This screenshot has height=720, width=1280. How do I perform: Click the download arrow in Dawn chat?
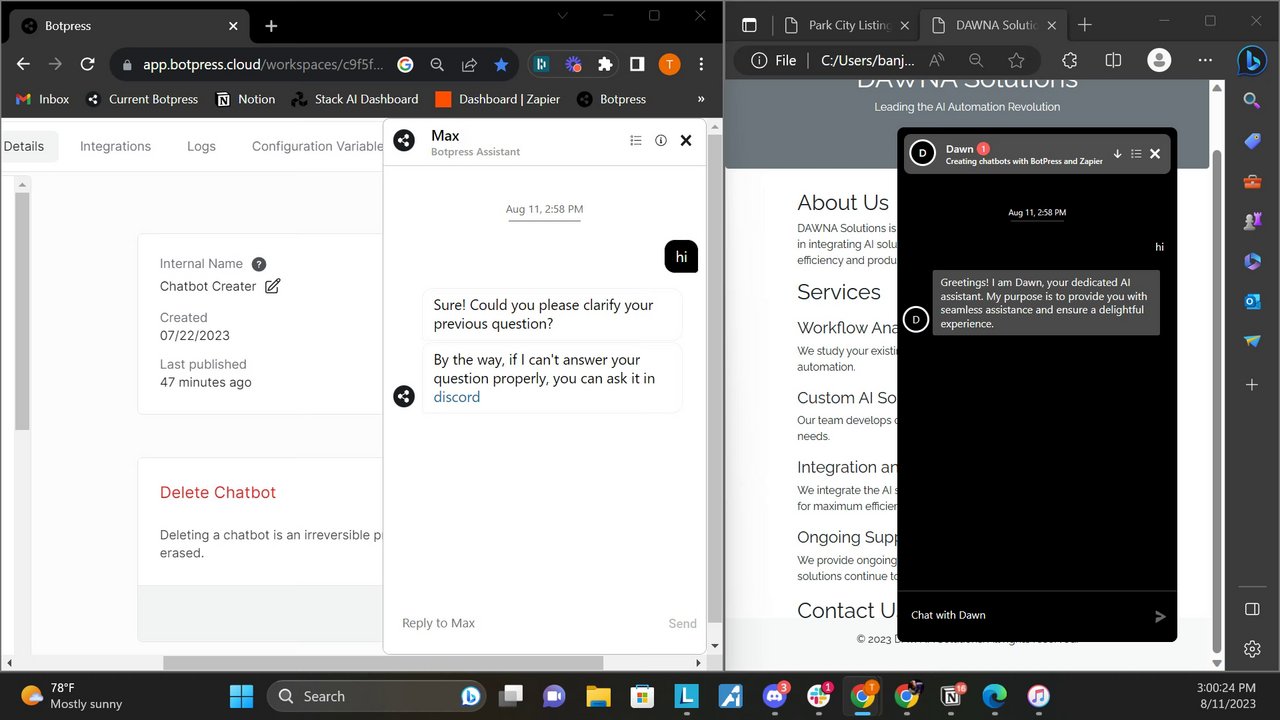(1117, 154)
